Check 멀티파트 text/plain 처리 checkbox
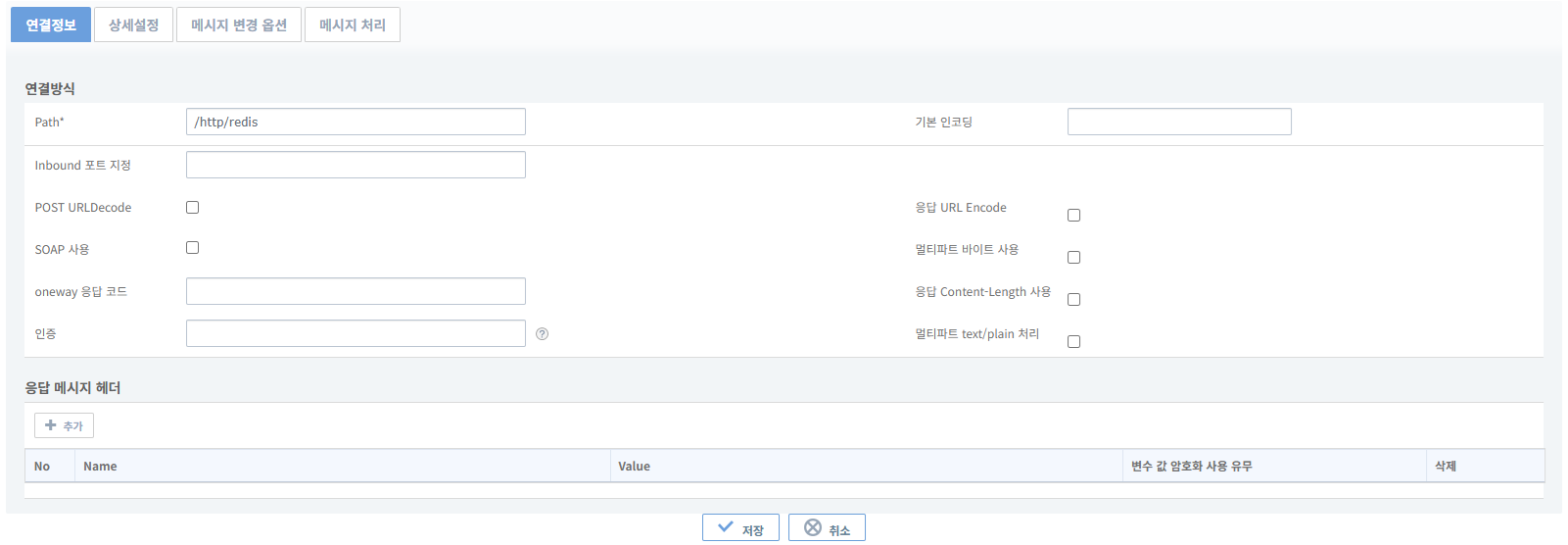This screenshot has height=545, width=1568. tap(1073, 342)
